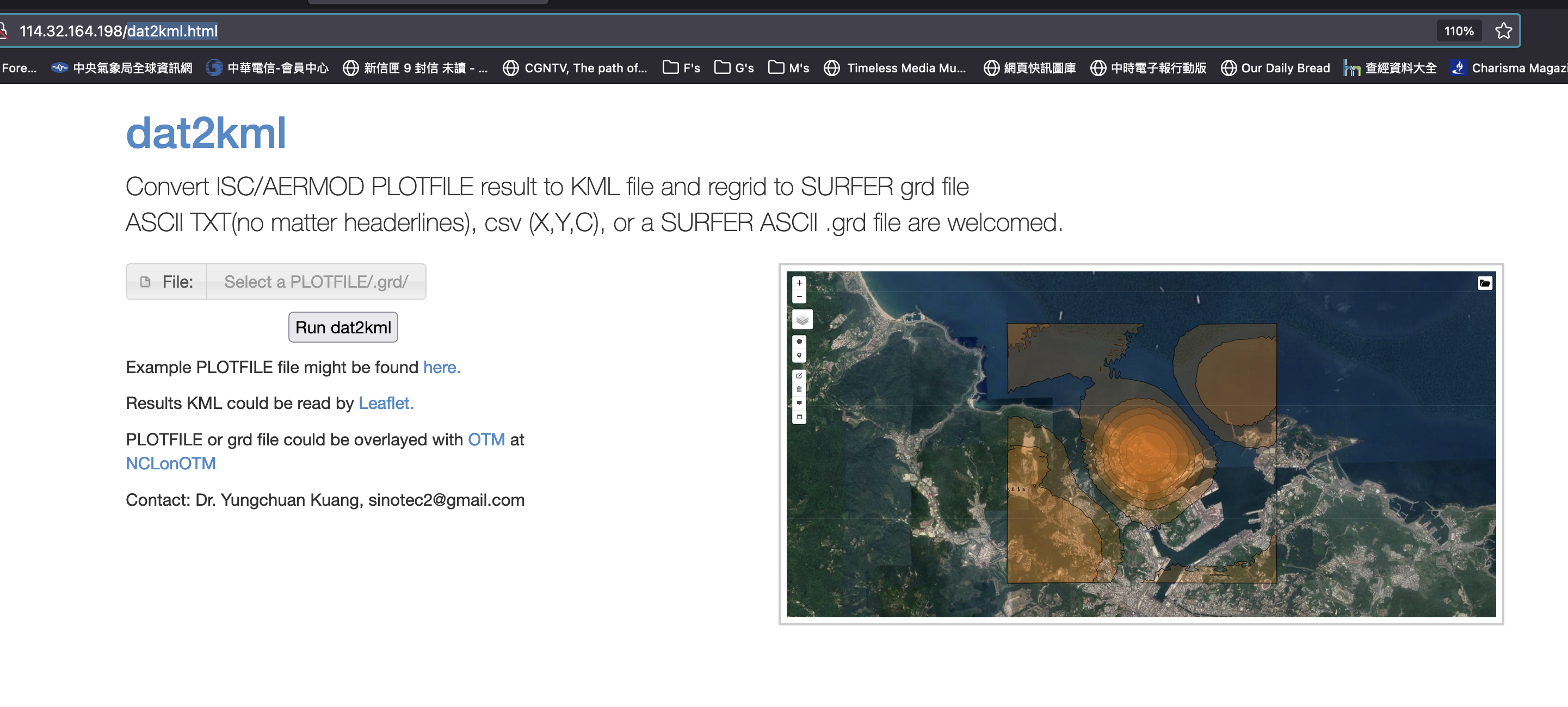Expand the F's bookmarks folder

coord(681,67)
